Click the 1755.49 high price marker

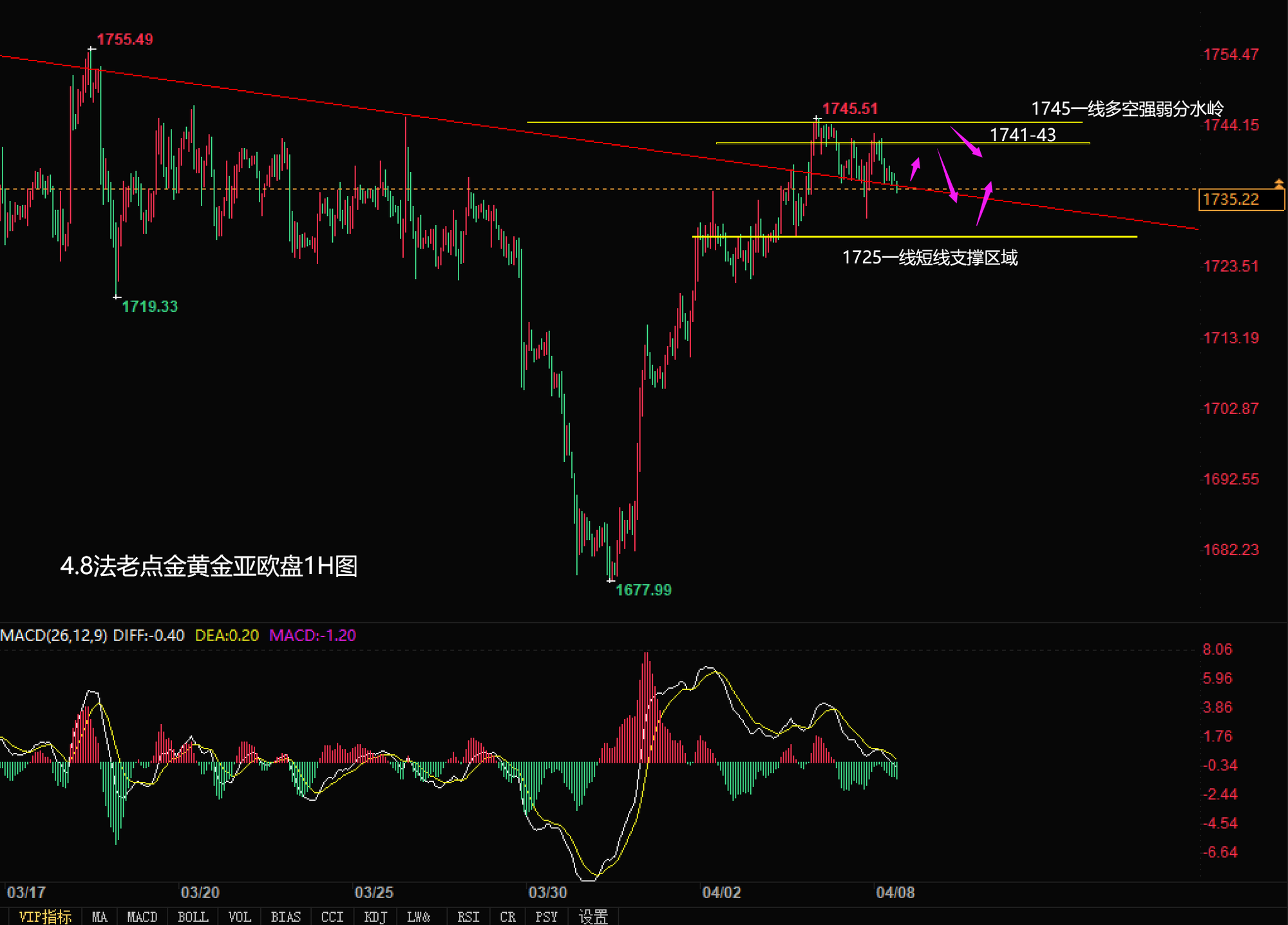click(x=125, y=39)
